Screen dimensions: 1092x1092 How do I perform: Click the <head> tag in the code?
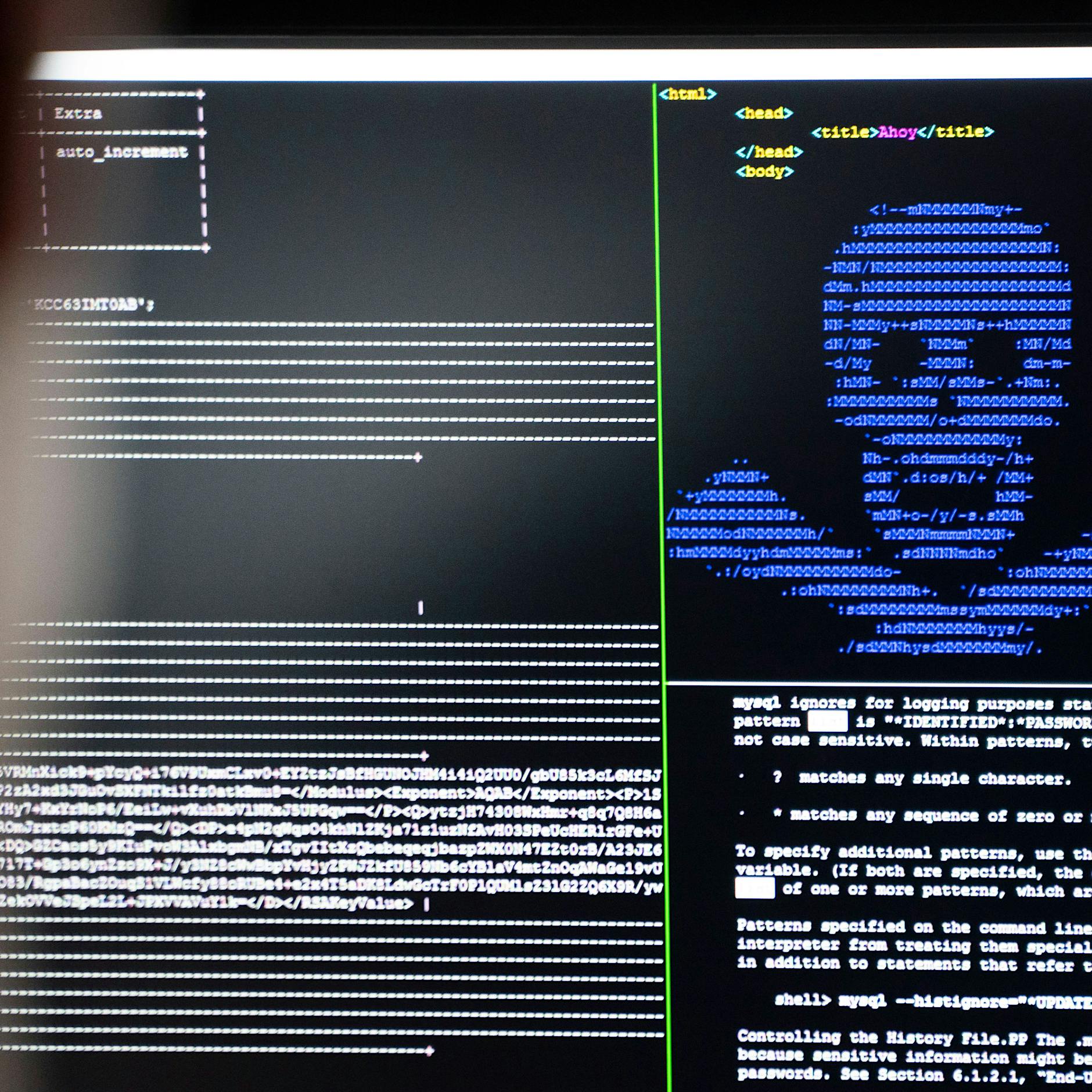coord(764,114)
